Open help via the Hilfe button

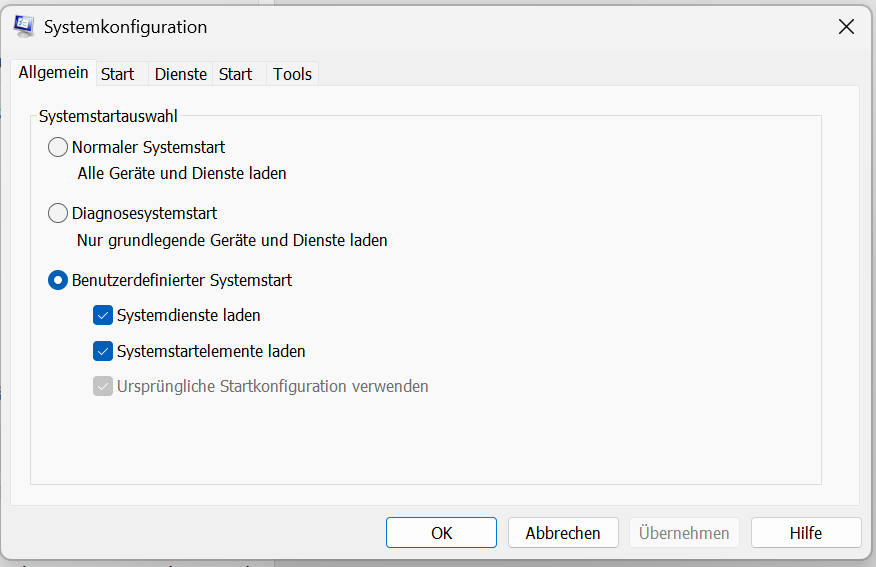(x=805, y=533)
